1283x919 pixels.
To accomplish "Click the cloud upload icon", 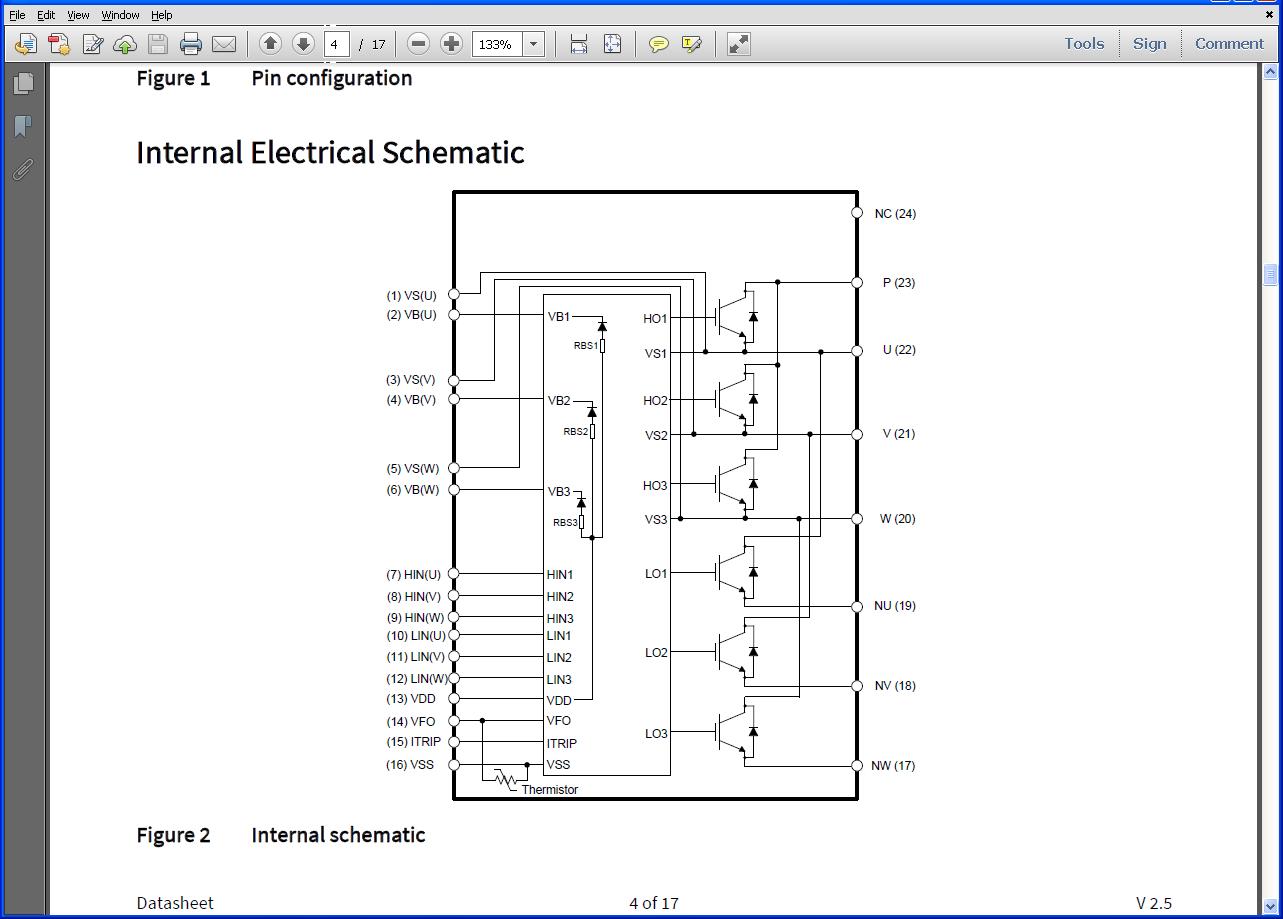I will pos(125,44).
